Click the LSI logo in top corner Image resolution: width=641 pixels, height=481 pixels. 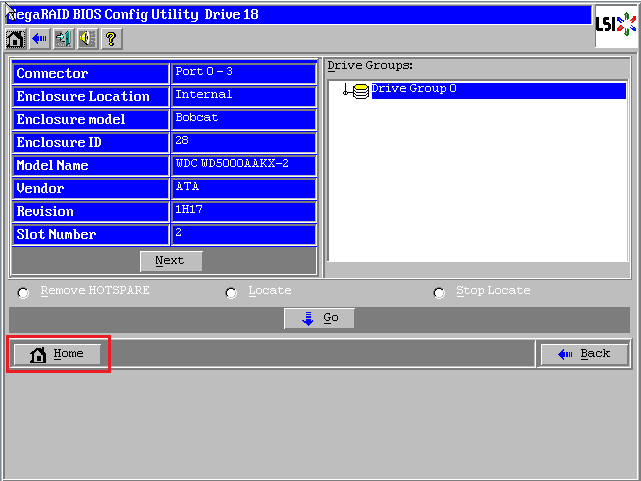tap(613, 21)
